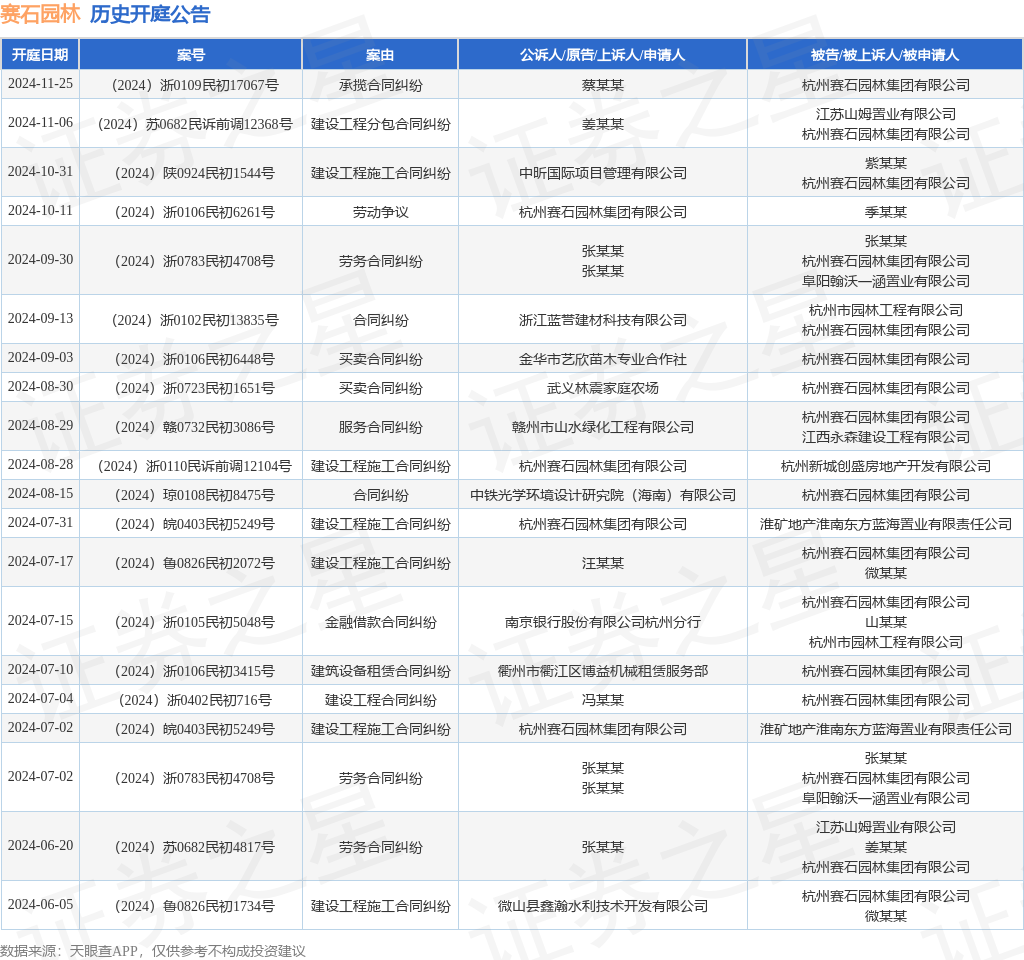
Task: Click defendant 季某某
Action: 886,212
